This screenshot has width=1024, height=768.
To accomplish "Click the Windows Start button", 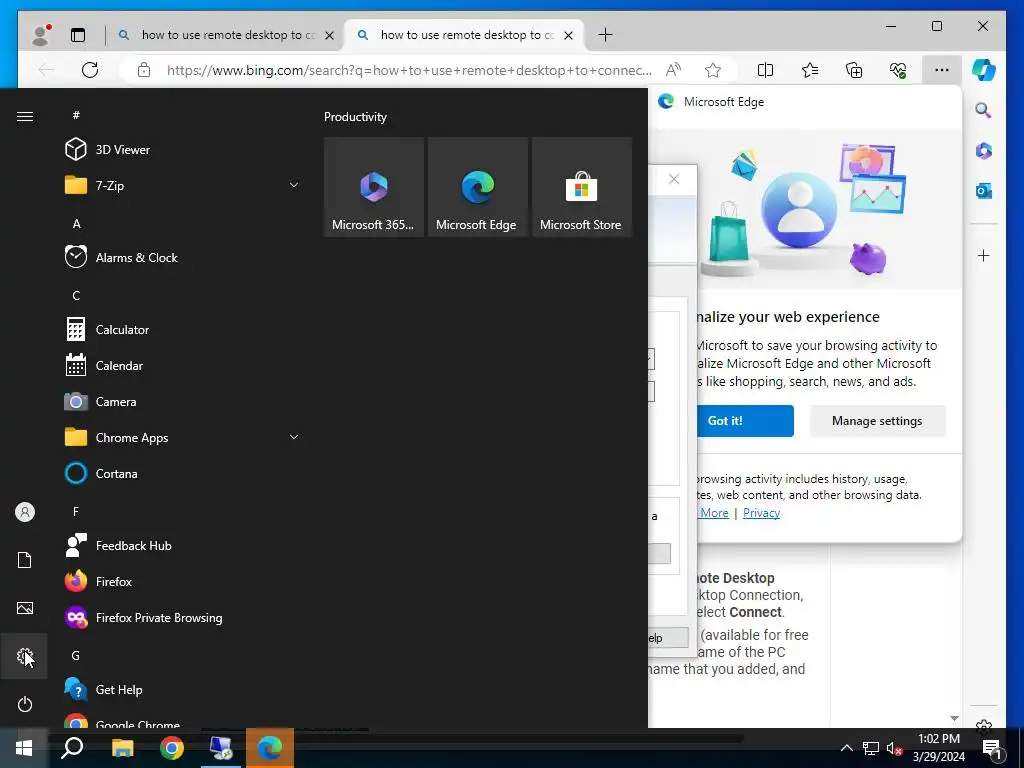I will [24, 748].
